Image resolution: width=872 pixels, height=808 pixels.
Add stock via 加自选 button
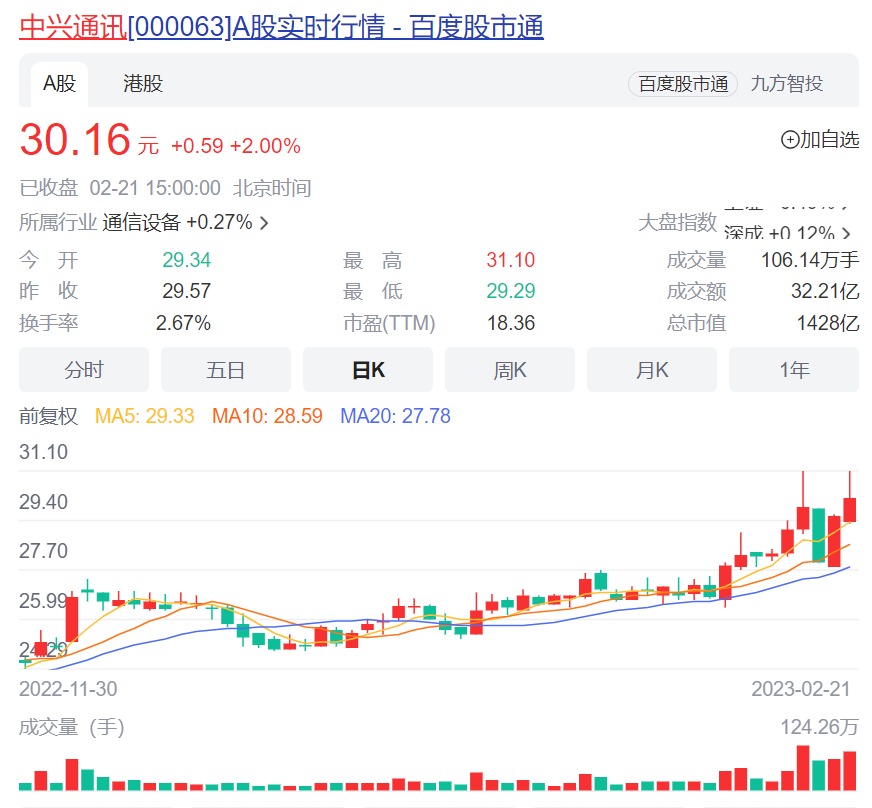pyautogui.click(x=820, y=140)
